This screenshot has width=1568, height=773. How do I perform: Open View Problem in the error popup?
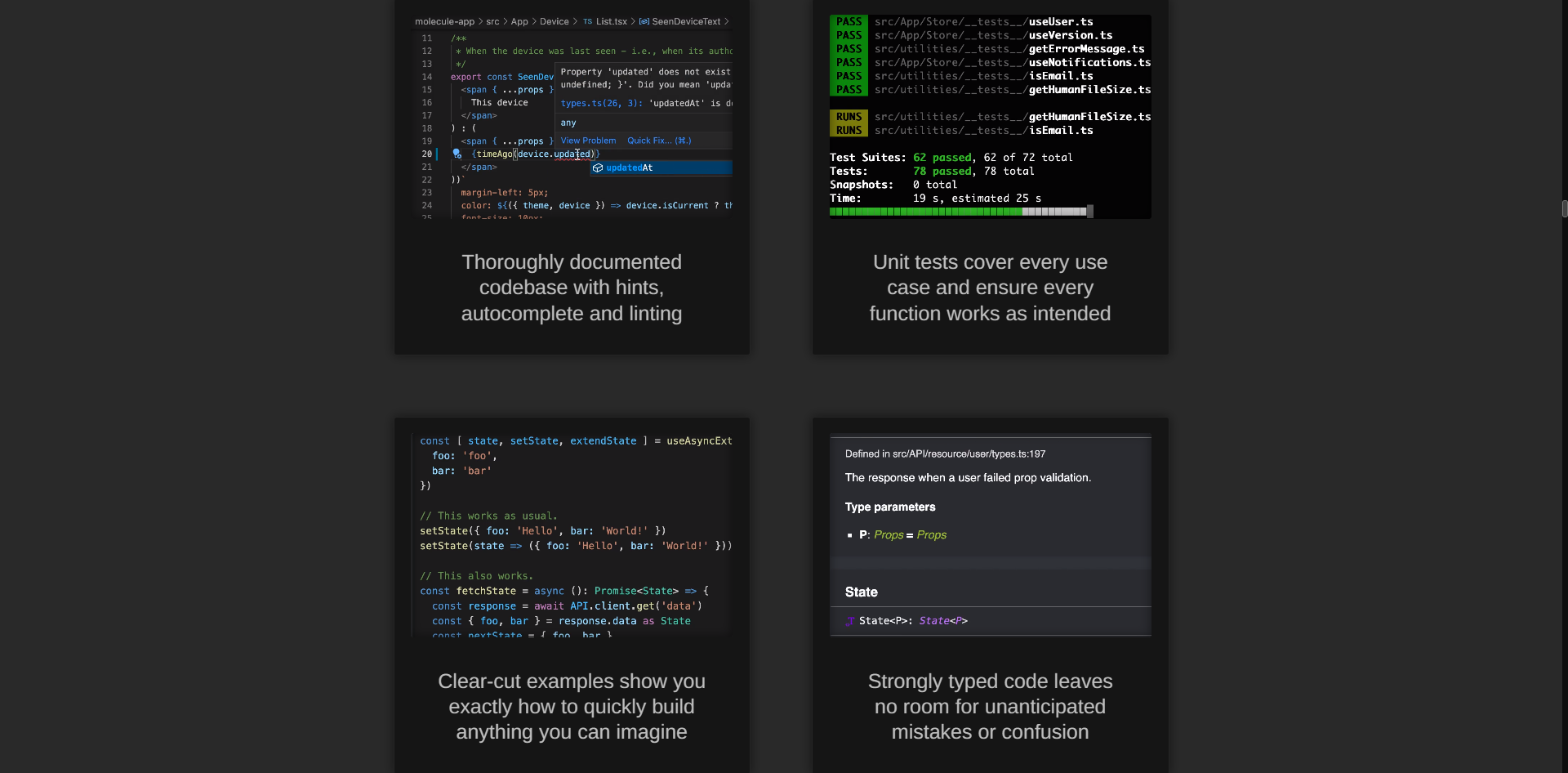pyautogui.click(x=588, y=141)
